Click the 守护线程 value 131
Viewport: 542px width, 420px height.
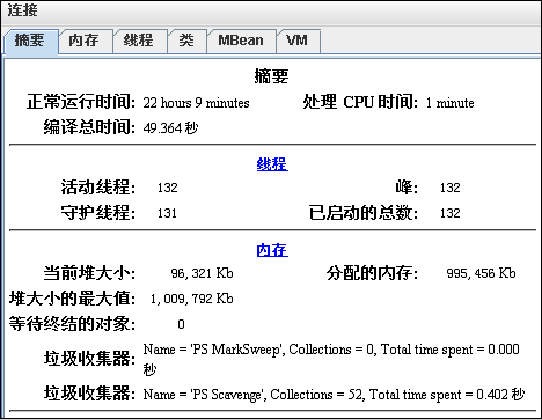tap(167, 213)
